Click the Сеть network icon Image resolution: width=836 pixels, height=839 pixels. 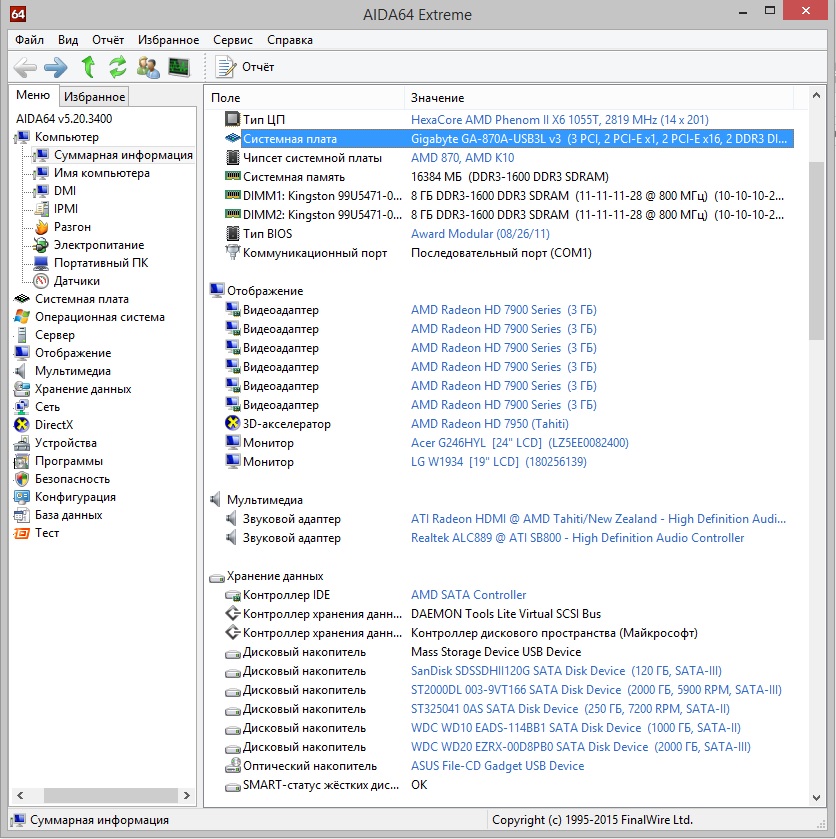[x=22, y=407]
